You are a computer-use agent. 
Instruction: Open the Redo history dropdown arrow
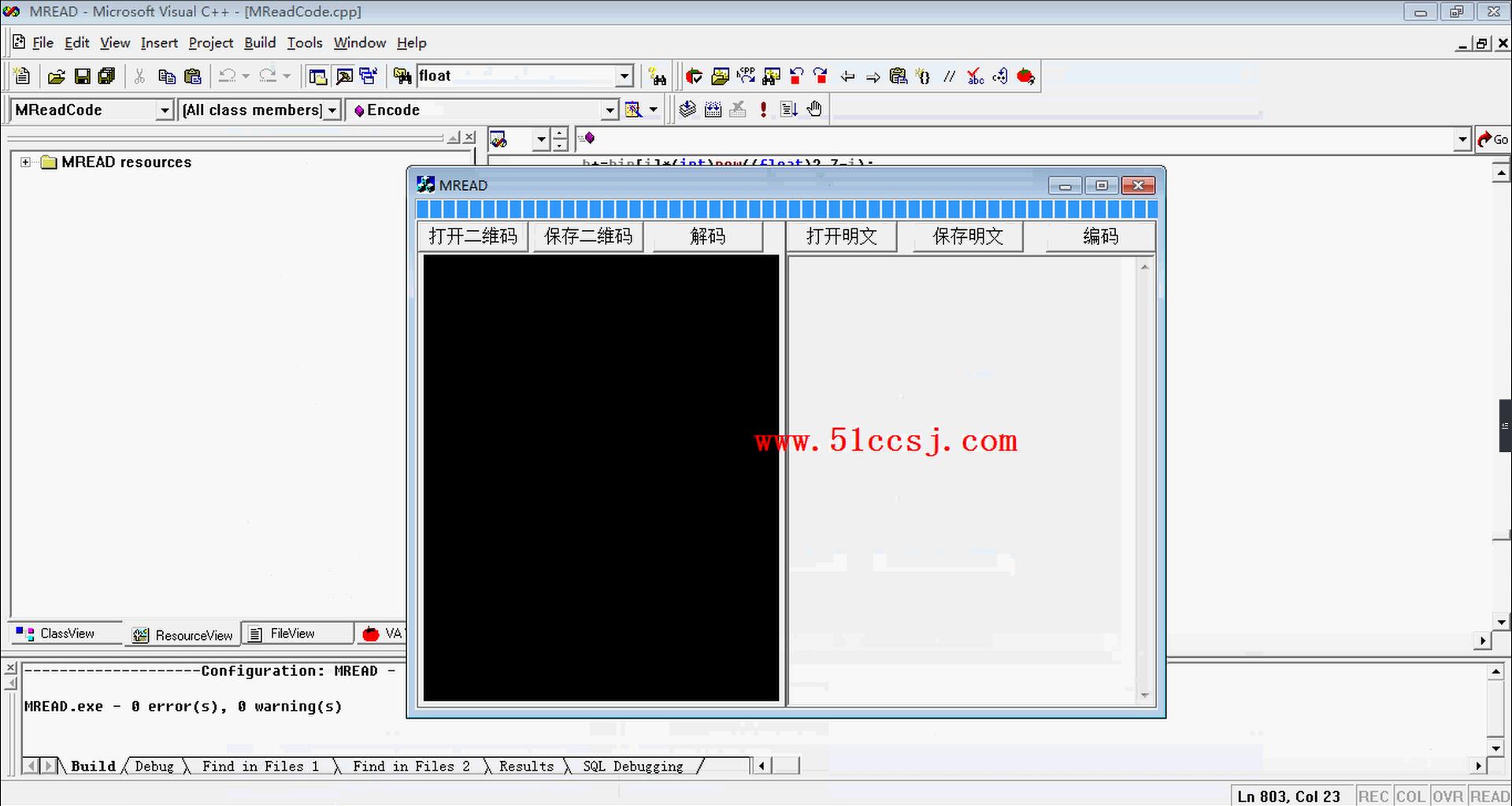pyautogui.click(x=287, y=76)
